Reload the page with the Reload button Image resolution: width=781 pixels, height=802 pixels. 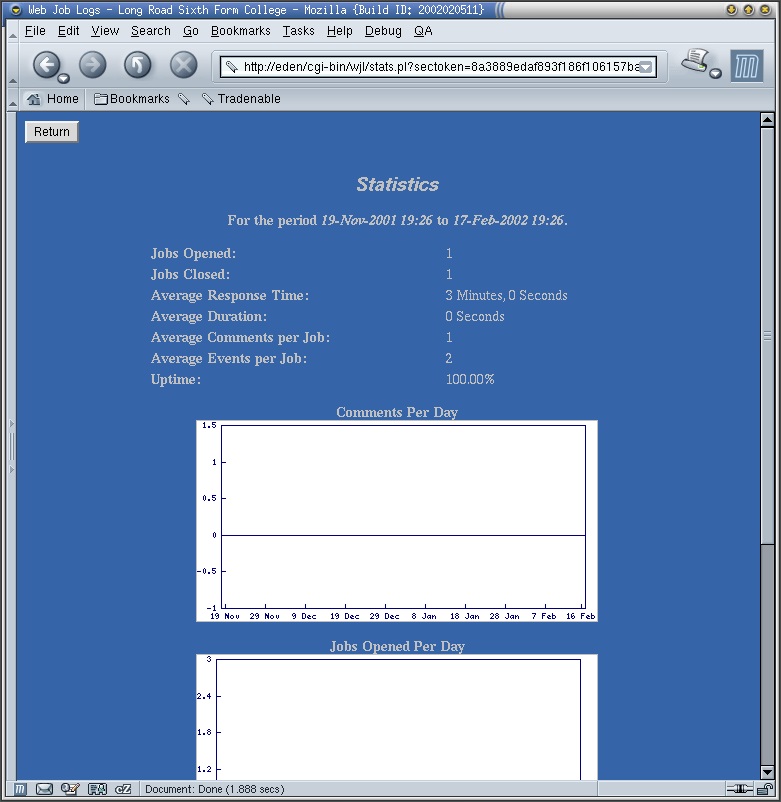point(138,65)
